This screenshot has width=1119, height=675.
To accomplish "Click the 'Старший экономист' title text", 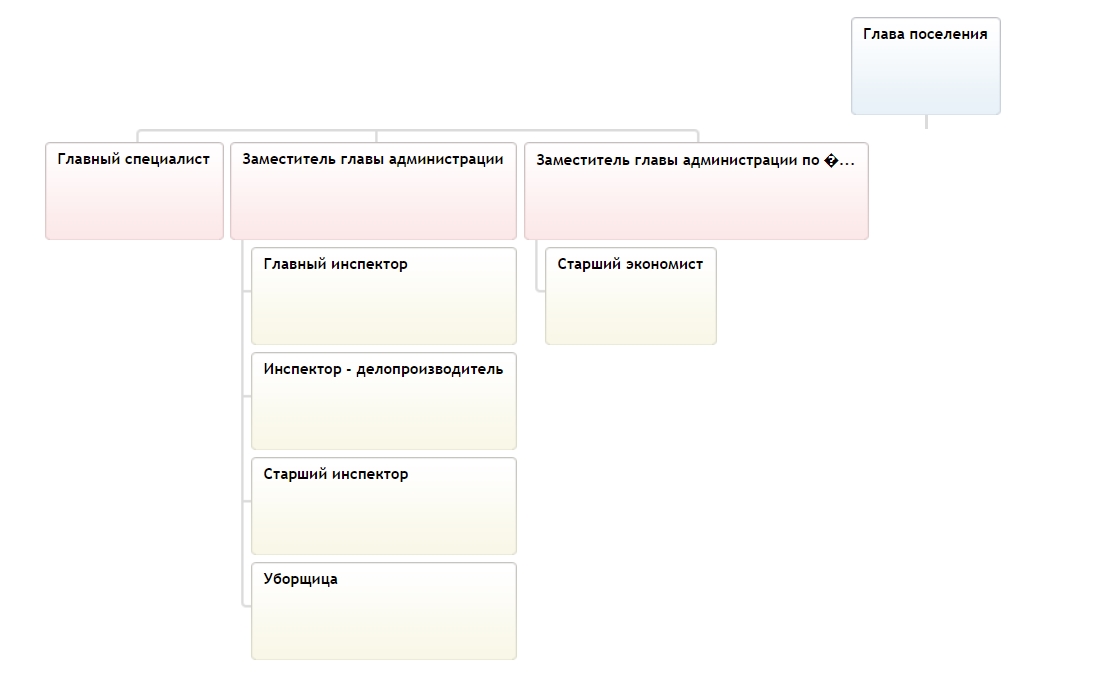I will 630,264.
